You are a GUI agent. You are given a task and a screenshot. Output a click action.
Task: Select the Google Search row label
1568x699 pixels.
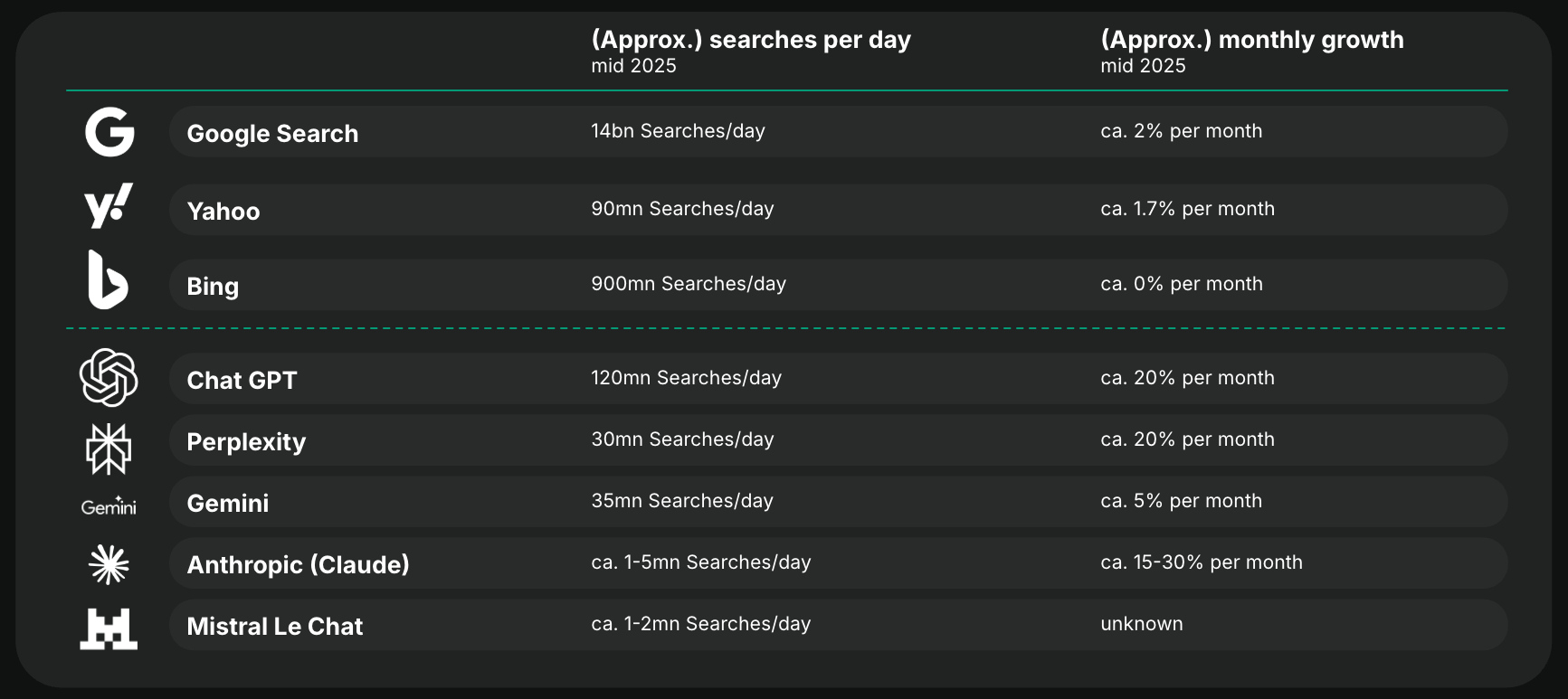coord(272,134)
